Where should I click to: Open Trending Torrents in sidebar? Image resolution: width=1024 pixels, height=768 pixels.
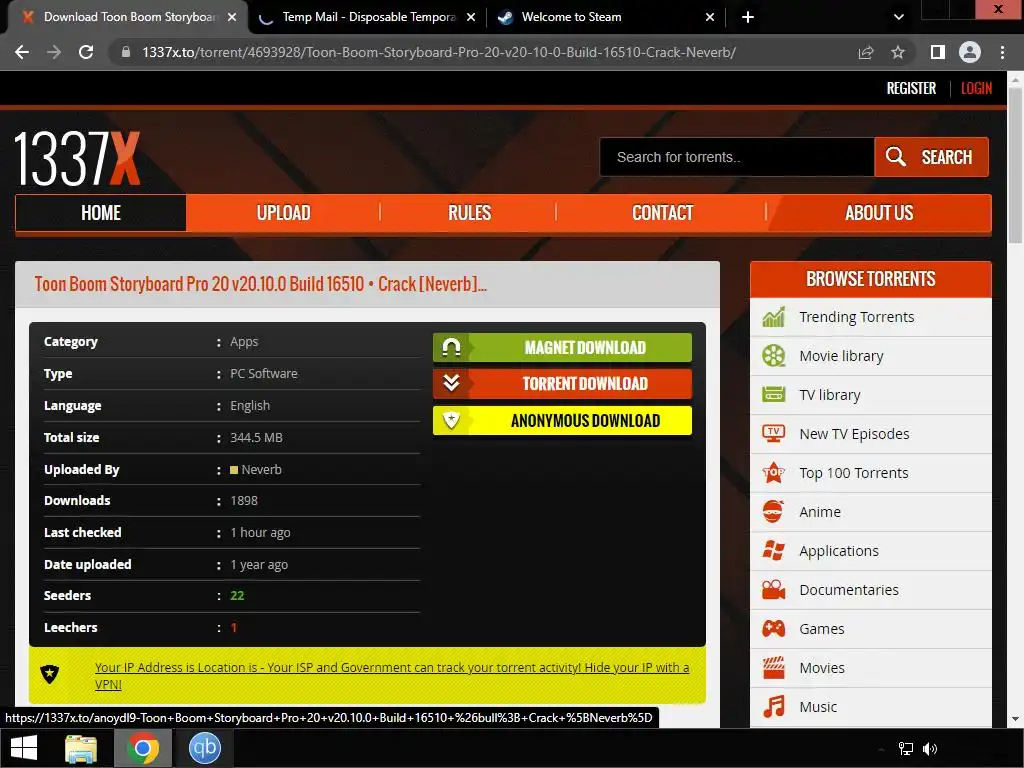point(871,317)
